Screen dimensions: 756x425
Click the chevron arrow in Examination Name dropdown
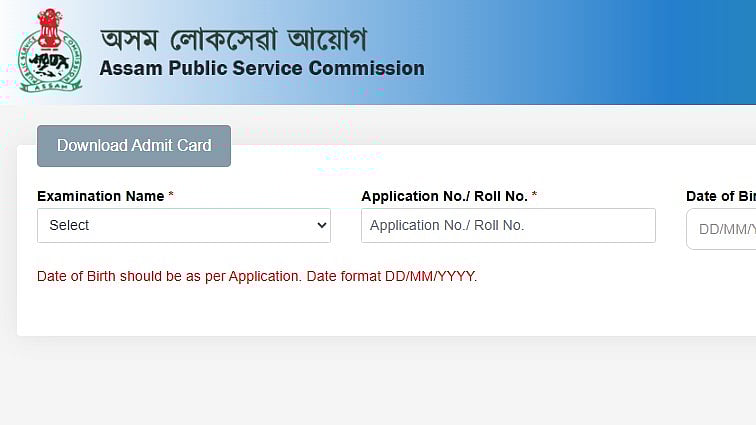tap(322, 225)
